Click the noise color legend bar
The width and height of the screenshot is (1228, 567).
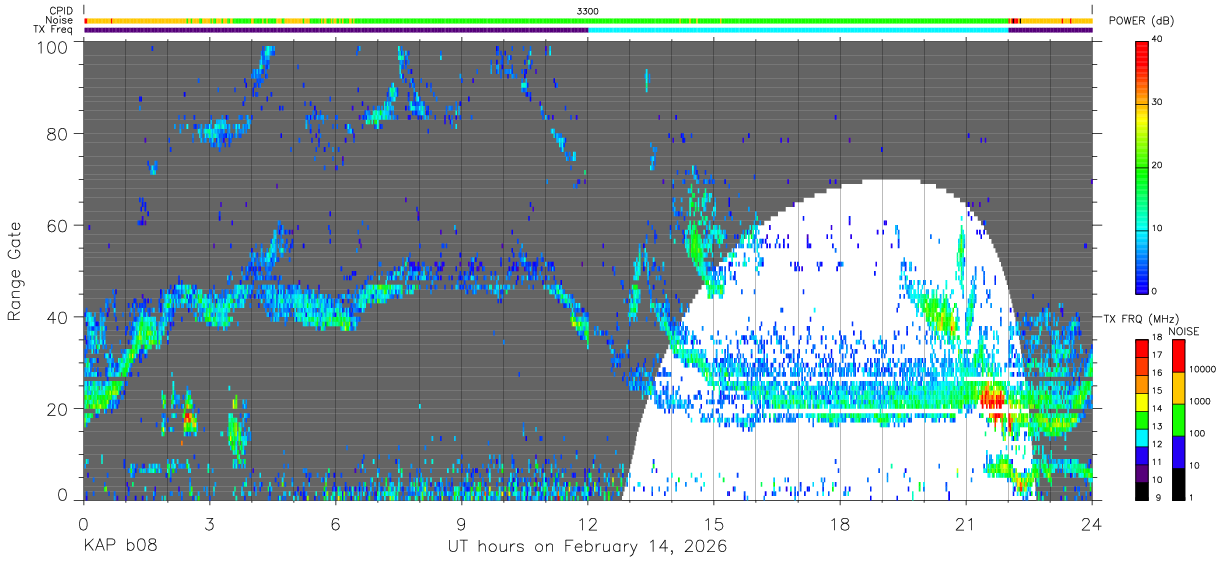click(1180, 420)
